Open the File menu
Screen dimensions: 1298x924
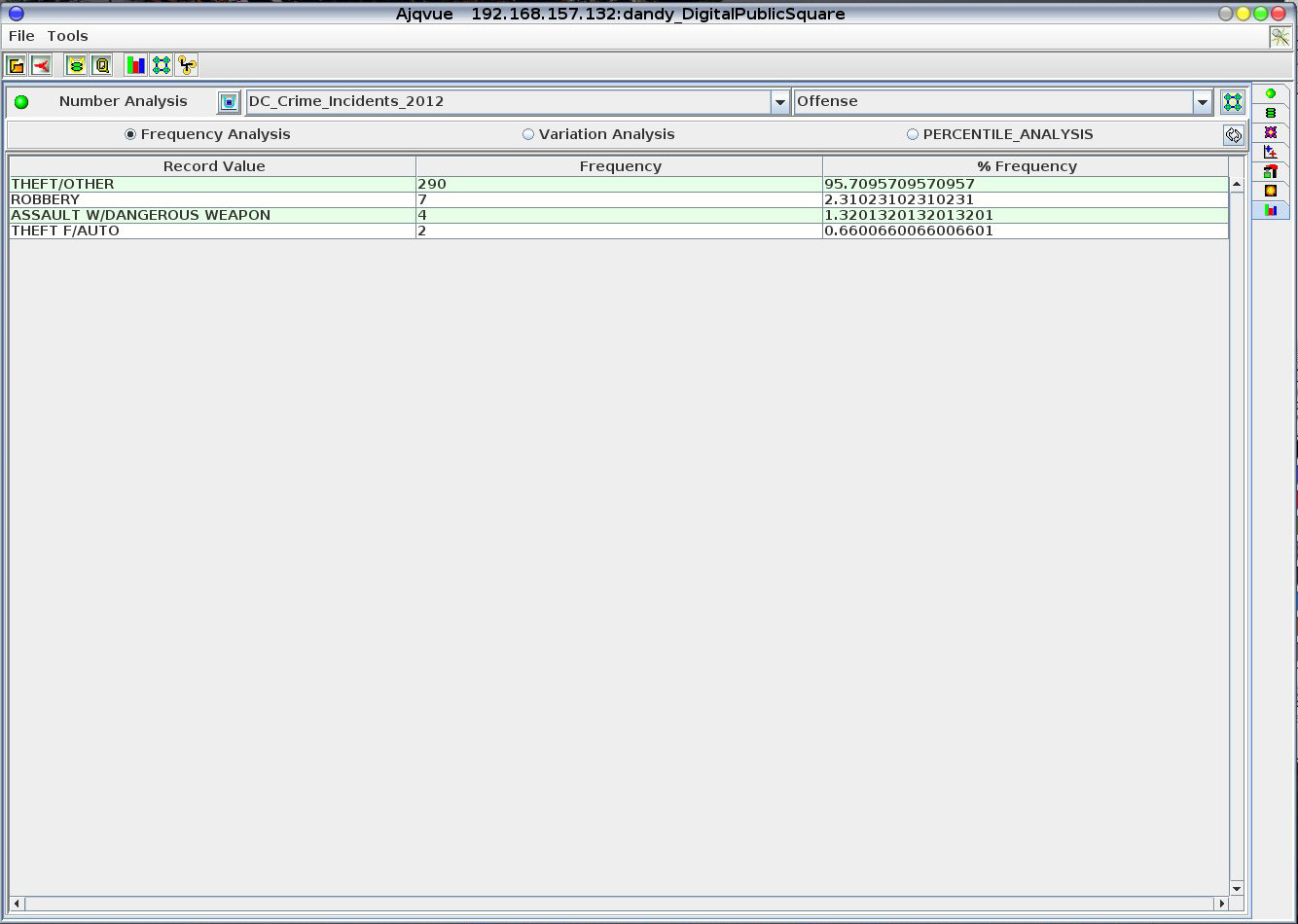coord(21,36)
